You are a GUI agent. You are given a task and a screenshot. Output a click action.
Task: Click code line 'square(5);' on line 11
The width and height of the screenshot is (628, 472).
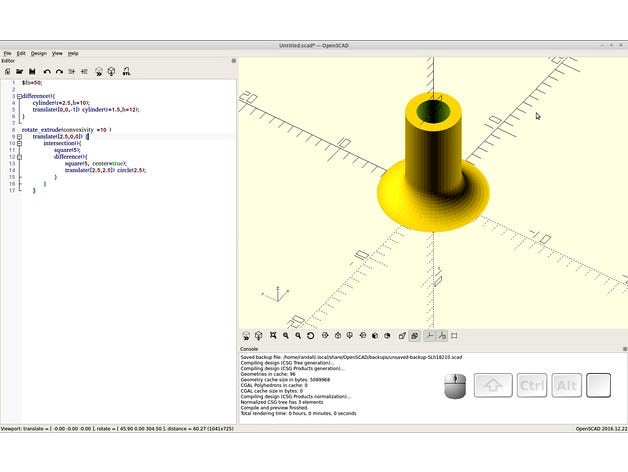tap(67, 150)
